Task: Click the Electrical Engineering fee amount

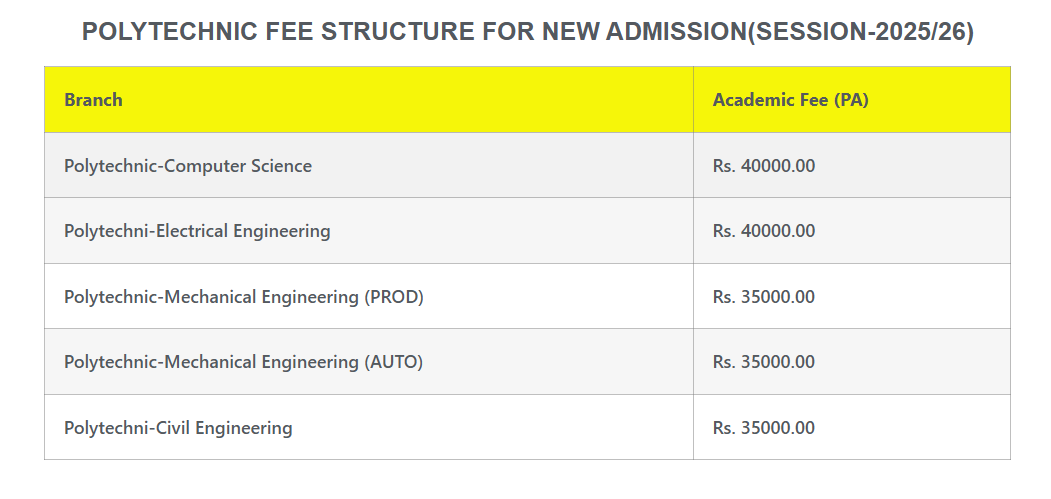Action: [x=764, y=231]
